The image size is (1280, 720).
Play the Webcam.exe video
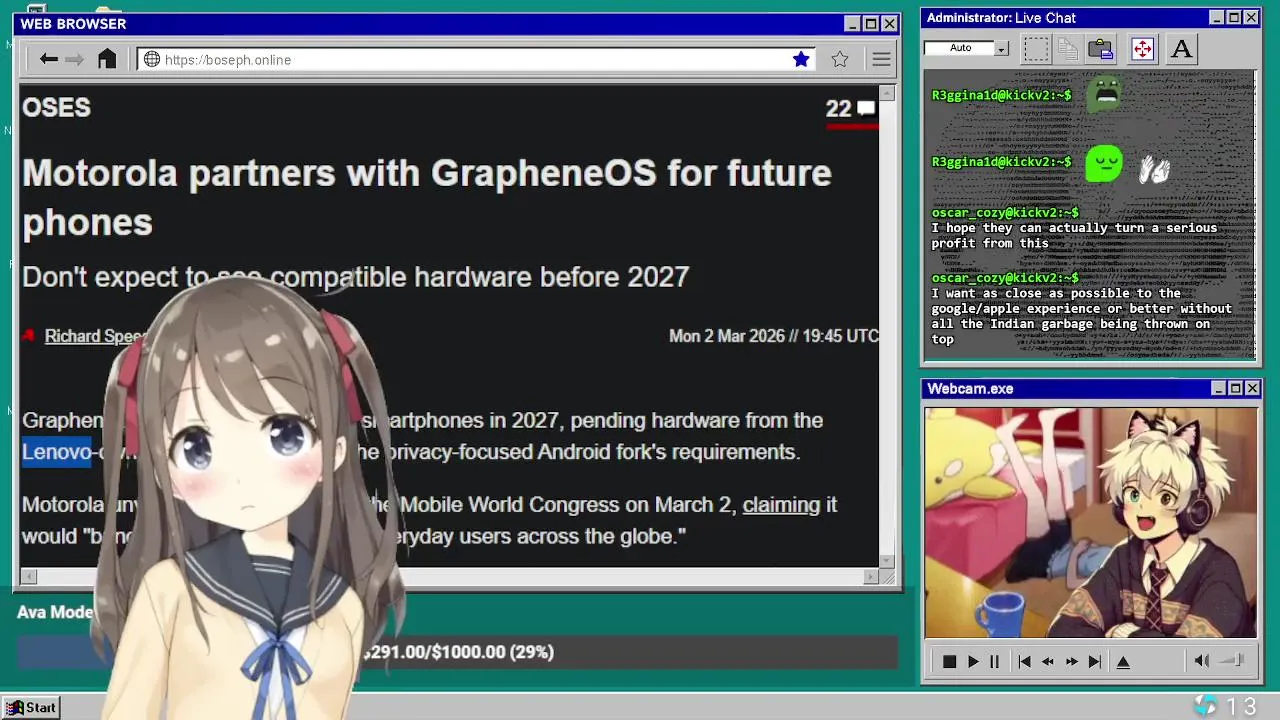972,661
